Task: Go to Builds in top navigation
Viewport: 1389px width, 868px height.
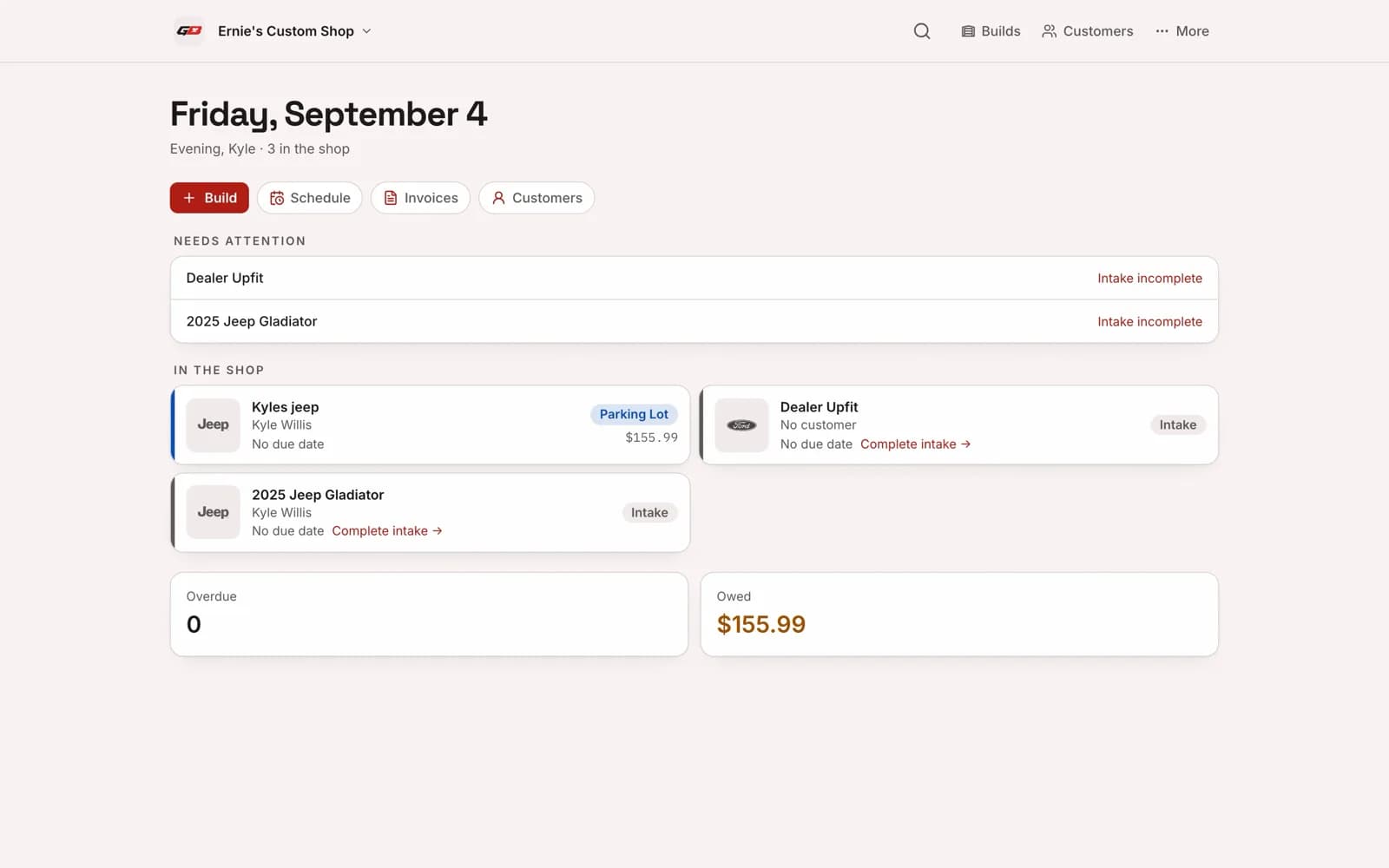Action: click(991, 31)
